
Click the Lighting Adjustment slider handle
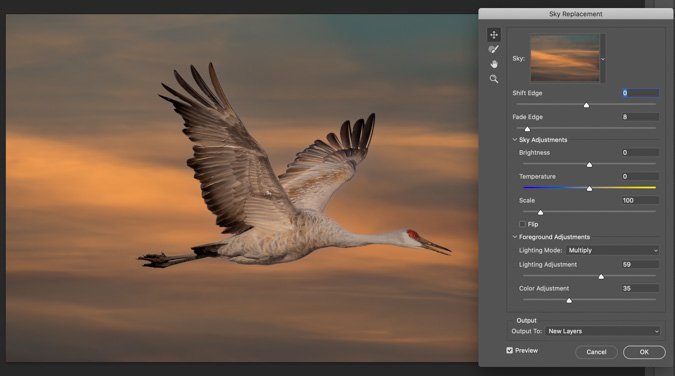[x=601, y=277]
